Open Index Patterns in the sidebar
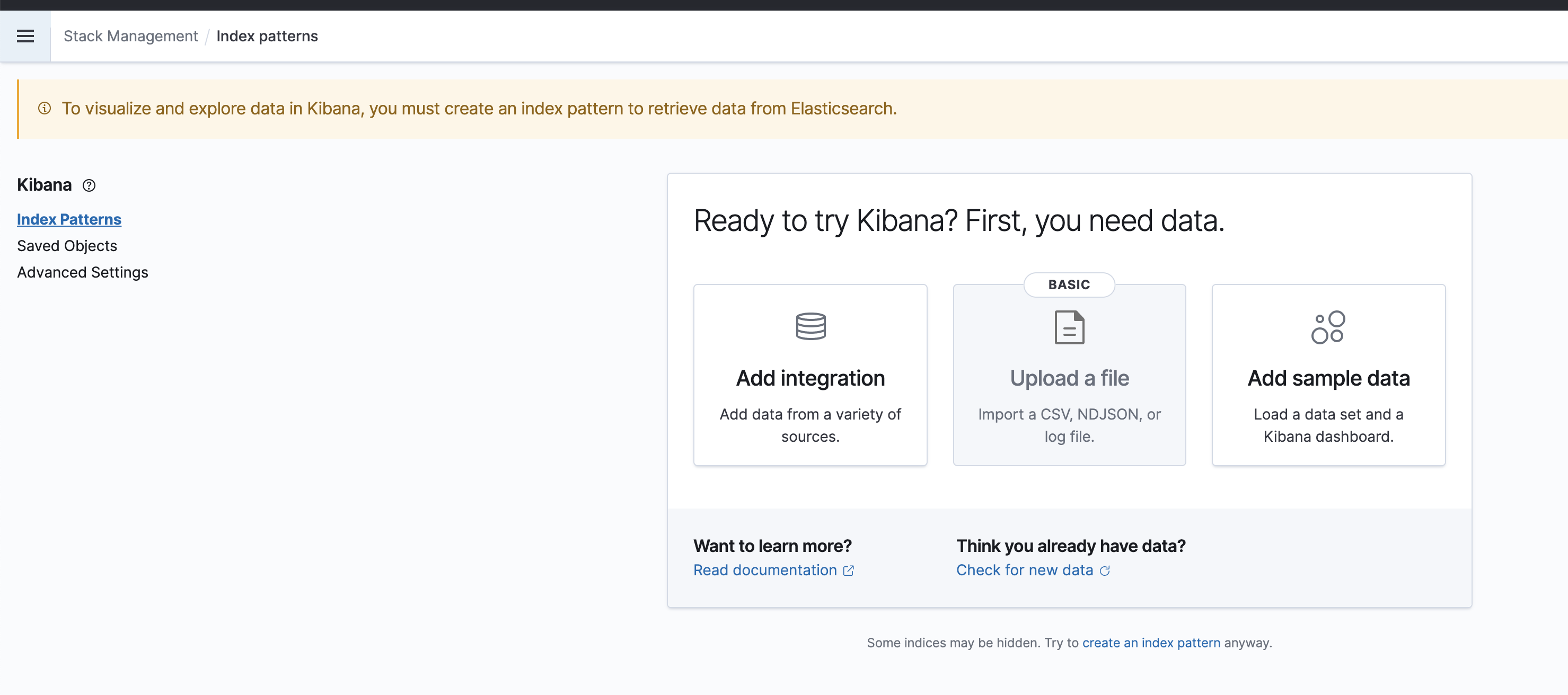This screenshot has height=695, width=1568. coord(69,219)
